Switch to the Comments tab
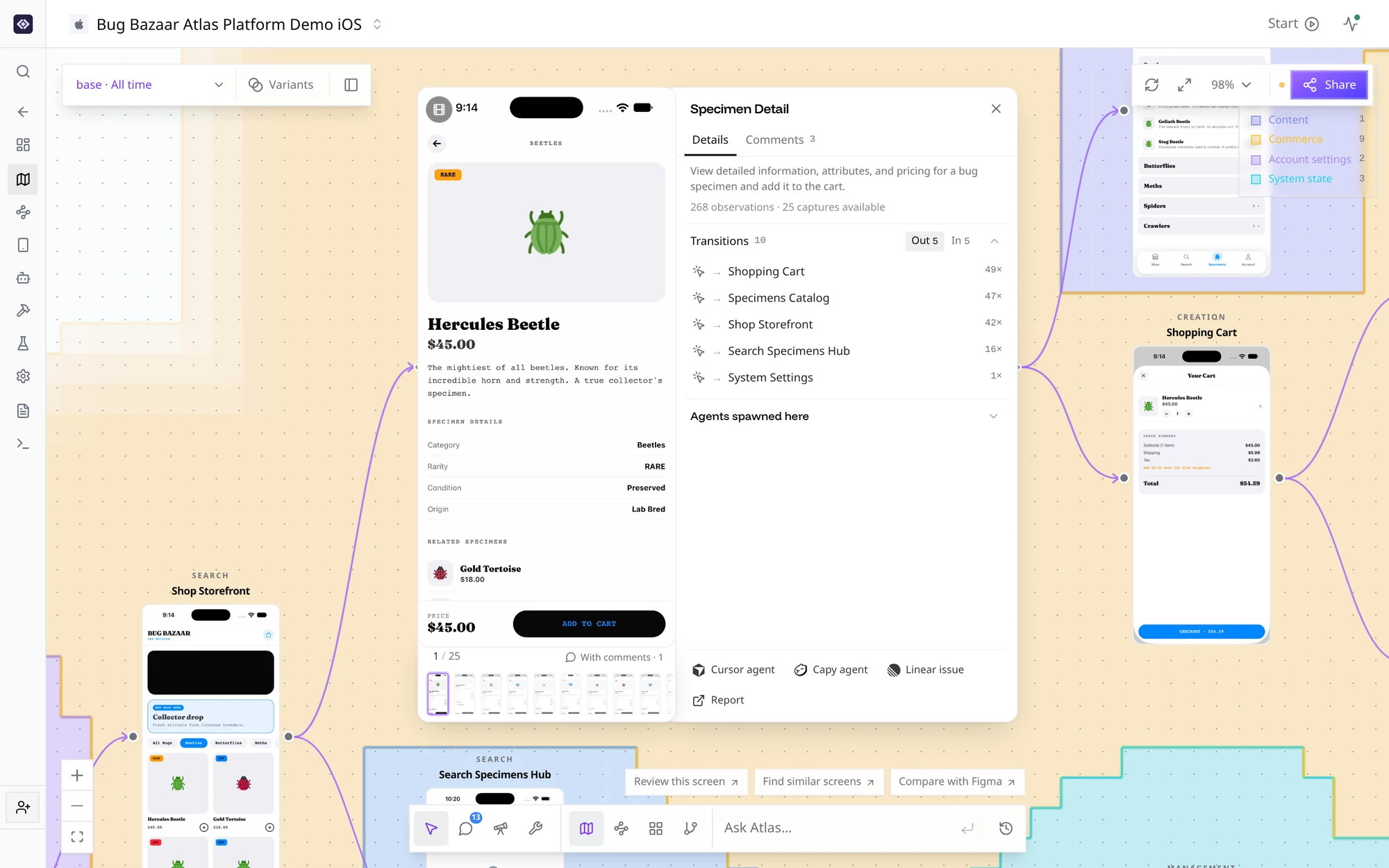The height and width of the screenshot is (868, 1389). click(x=780, y=140)
